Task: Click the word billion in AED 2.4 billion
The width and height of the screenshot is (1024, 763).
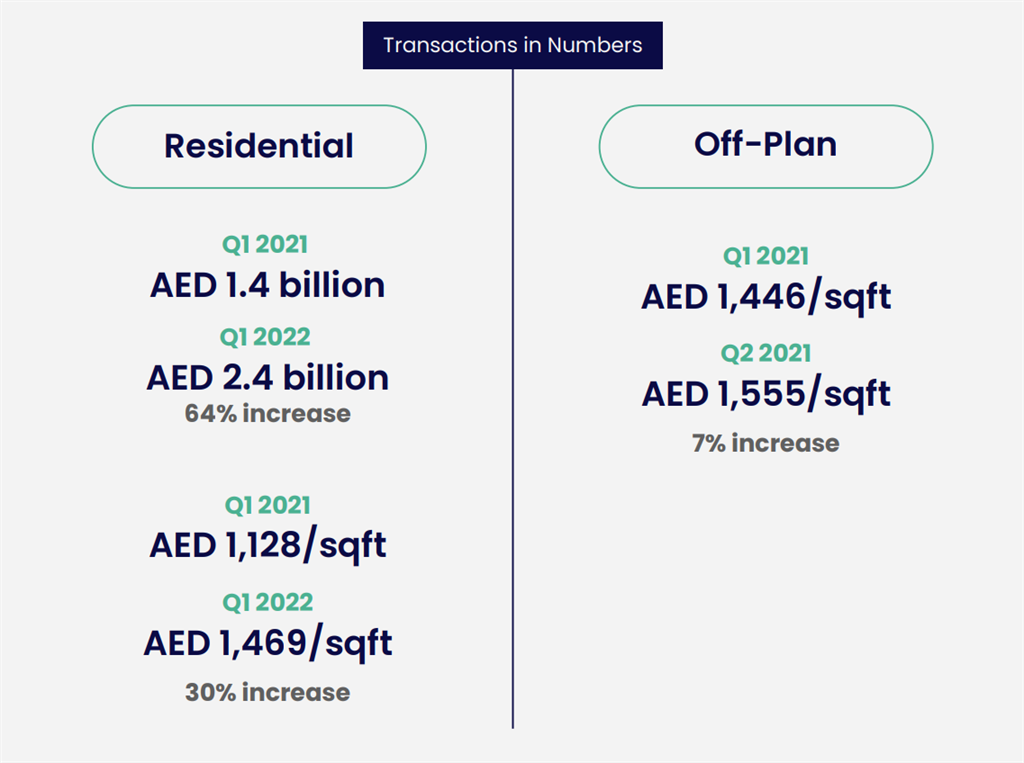Action: (336, 378)
